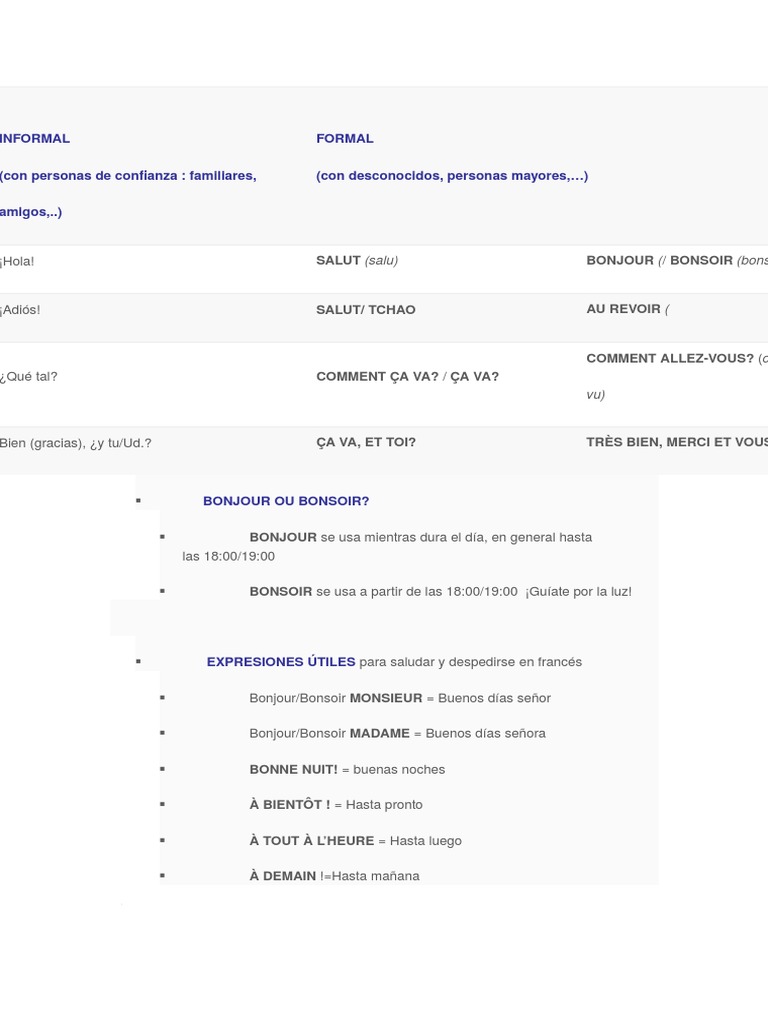Click the bullet beside EXPRESIONES ÚTILES

138,661
